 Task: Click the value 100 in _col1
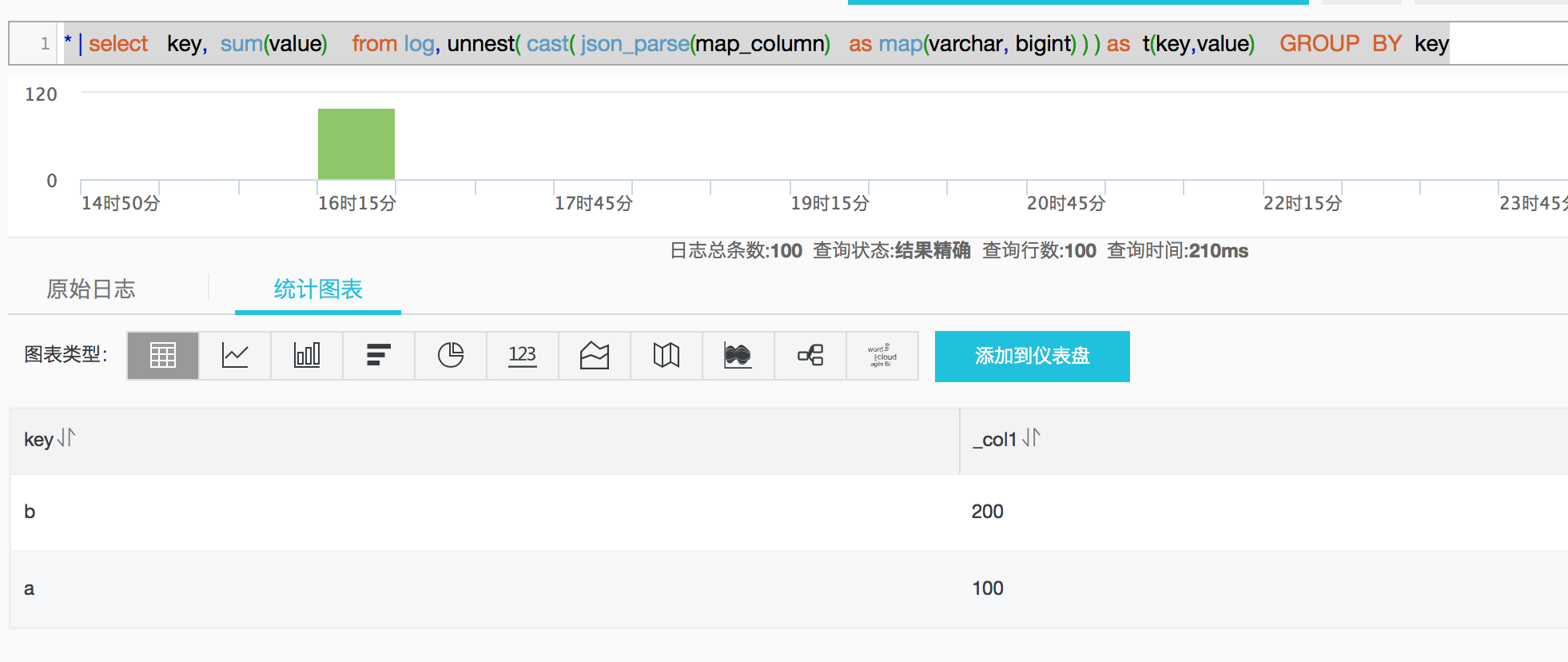click(988, 588)
